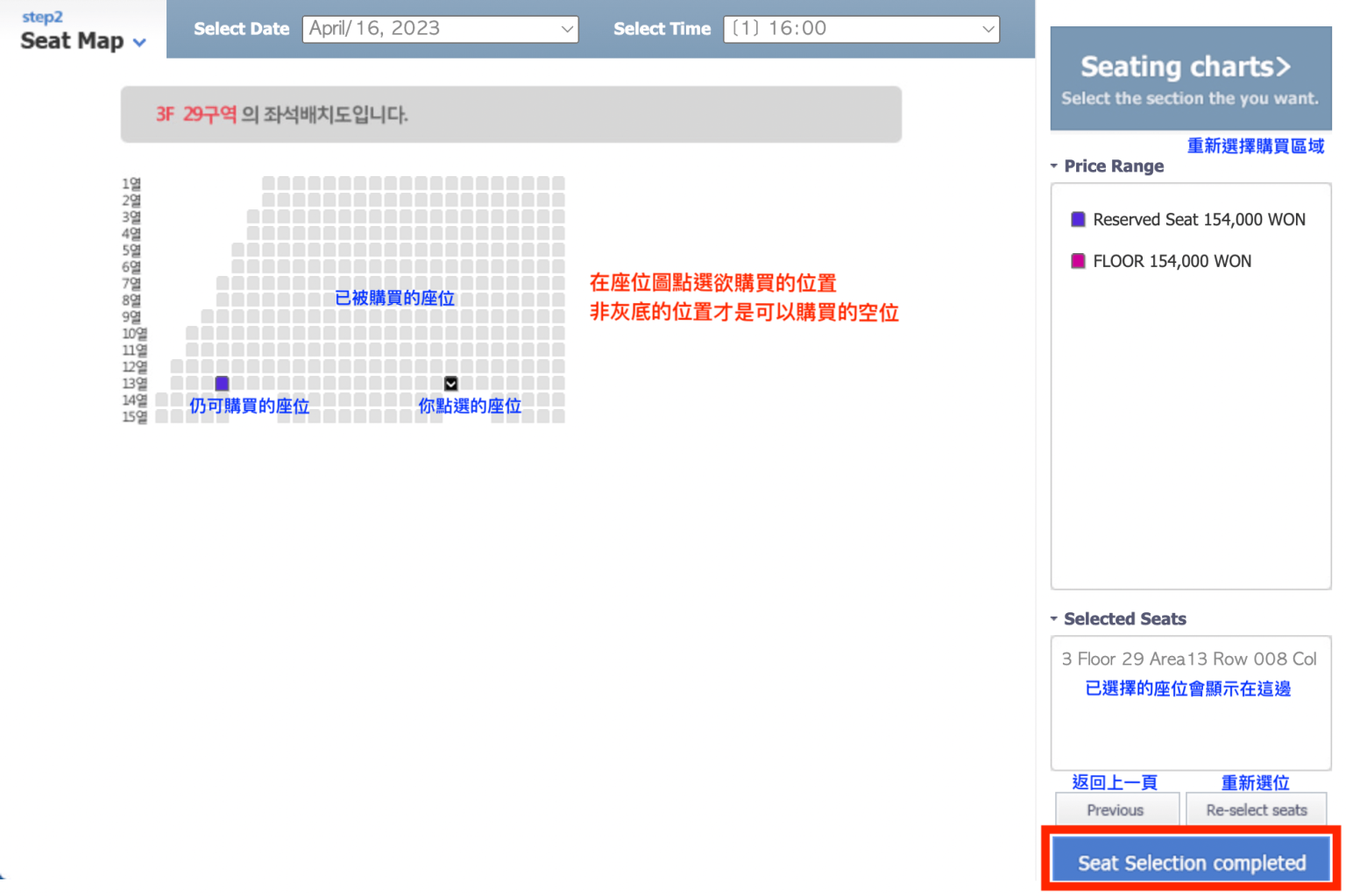Screen dimensions: 1346x896
Task: Confirm with Seat Selection completed button
Action: pos(1191,862)
